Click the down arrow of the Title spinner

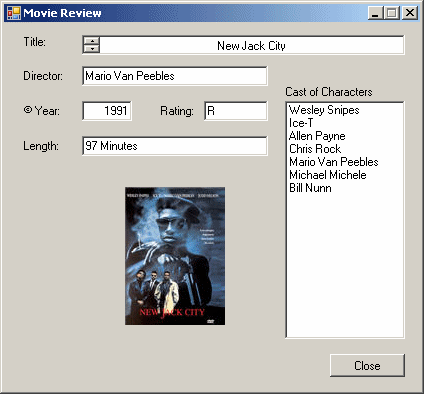[x=91, y=49]
